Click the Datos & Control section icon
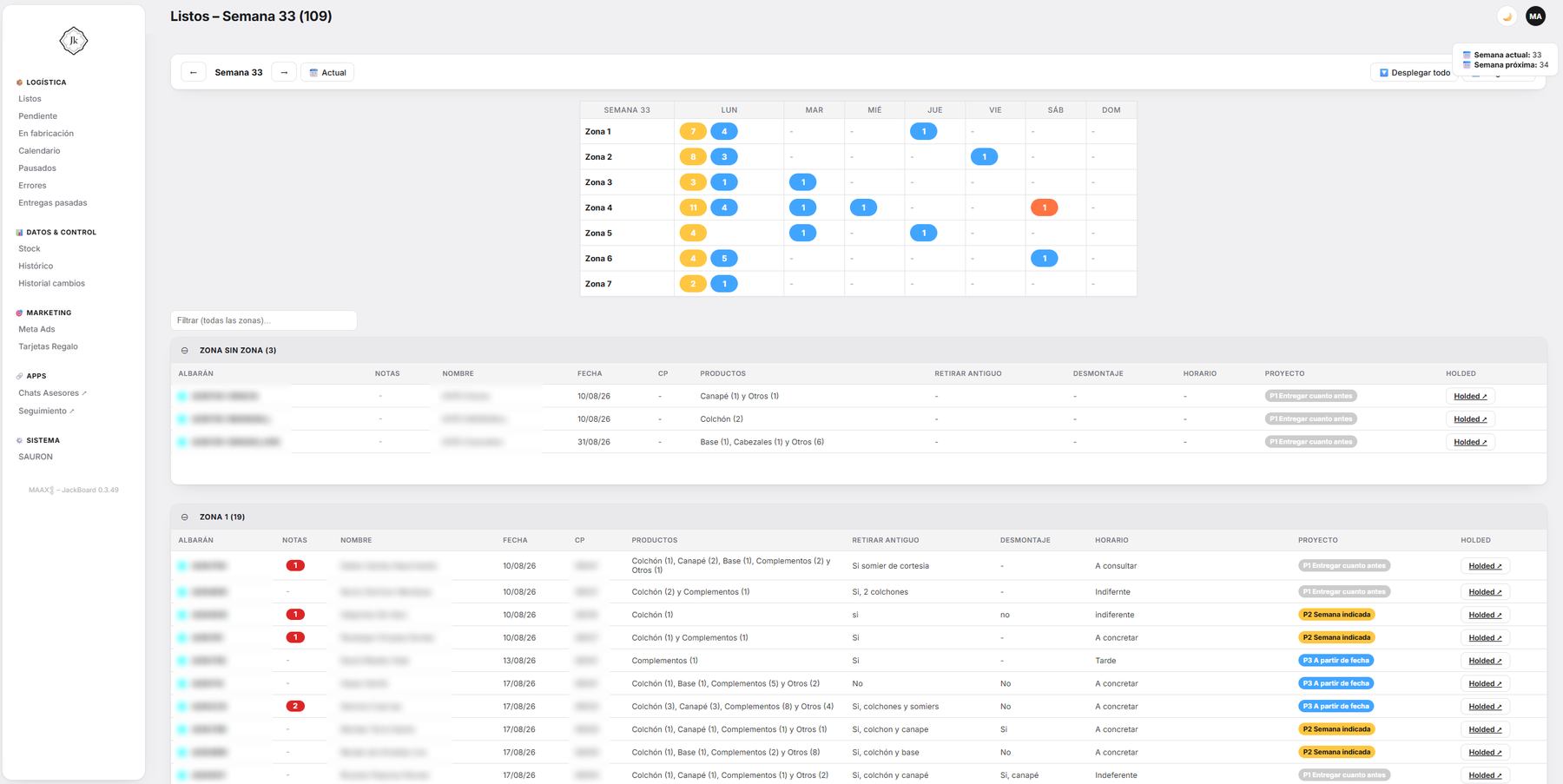Viewport: 1563px width, 784px height. pyautogui.click(x=19, y=233)
